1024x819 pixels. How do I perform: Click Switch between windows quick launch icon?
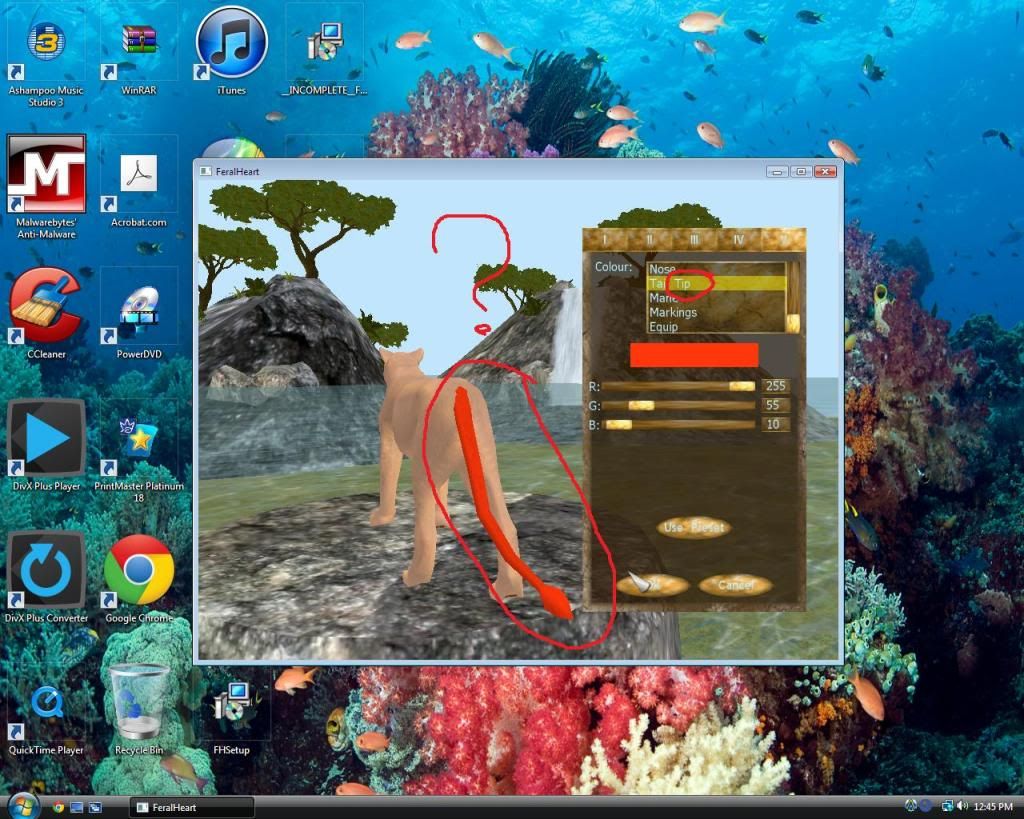[95, 807]
